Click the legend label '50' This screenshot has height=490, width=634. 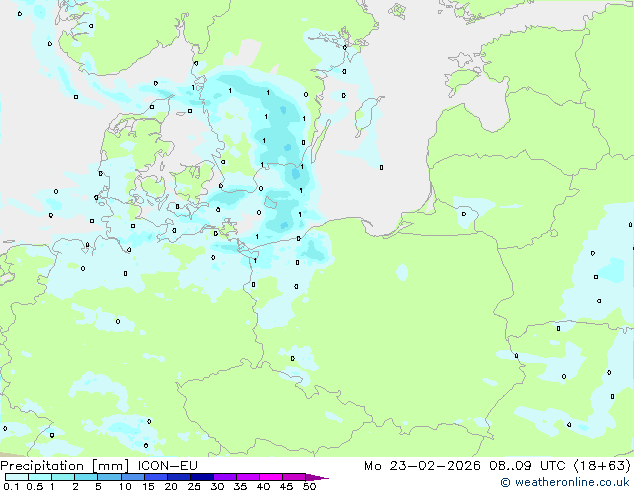309,486
